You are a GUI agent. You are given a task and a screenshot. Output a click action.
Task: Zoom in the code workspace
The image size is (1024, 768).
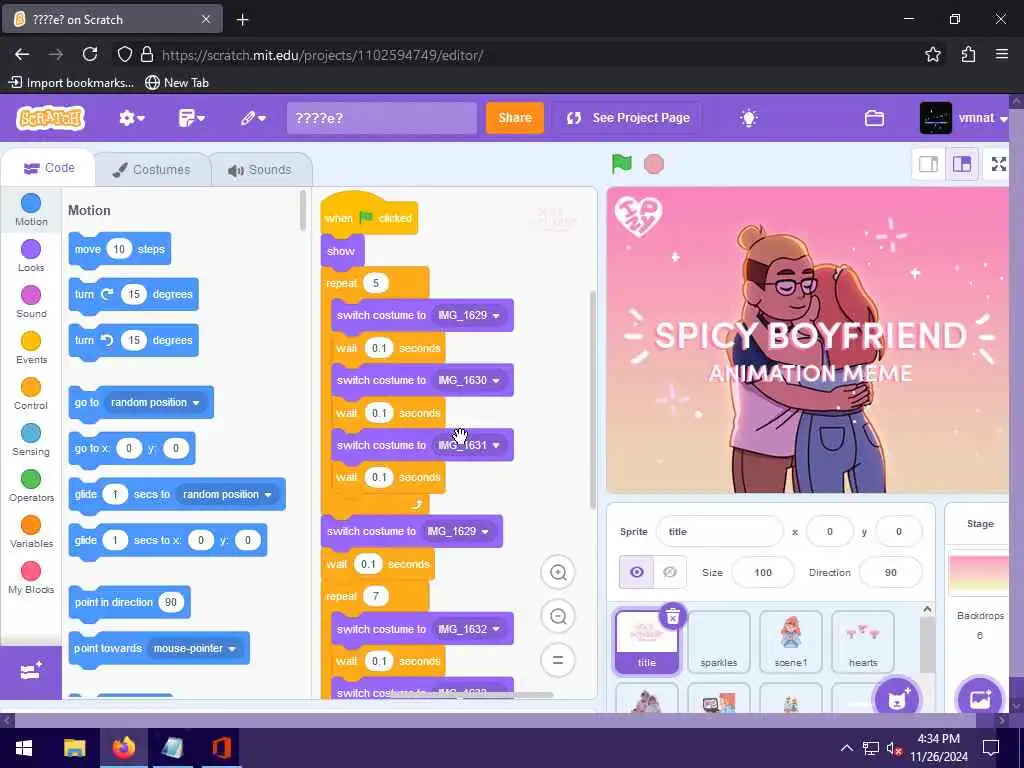(558, 573)
